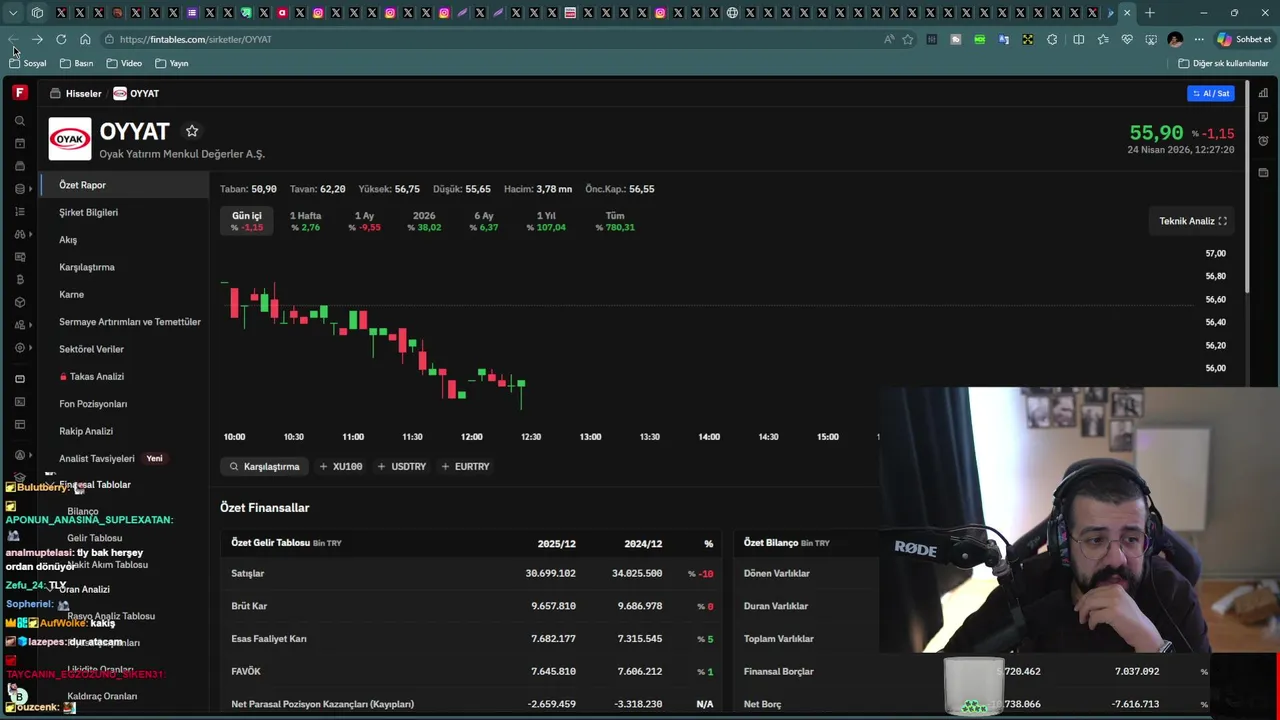Select the 6 Ay time range

[484, 221]
